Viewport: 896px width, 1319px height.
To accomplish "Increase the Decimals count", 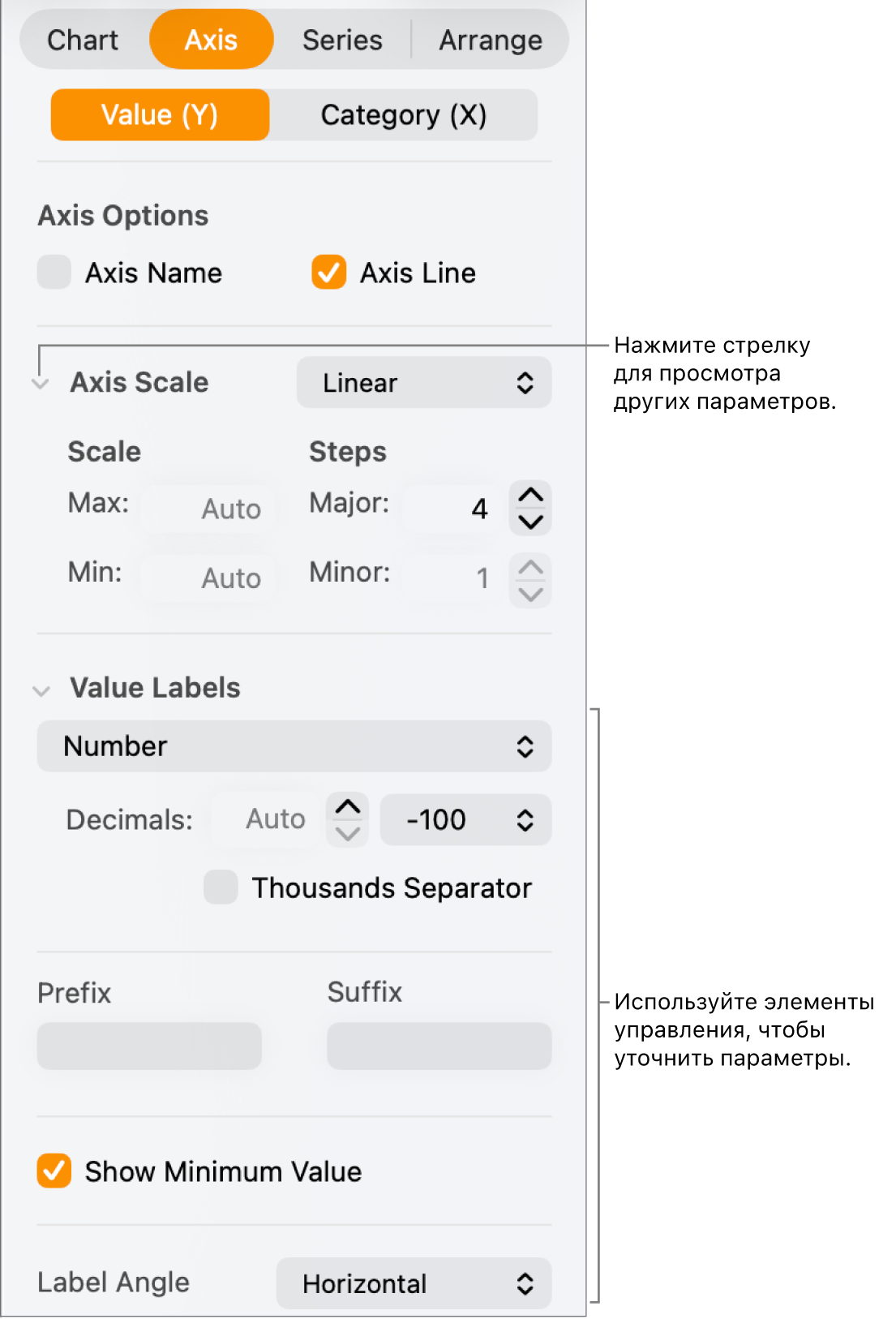I will [x=348, y=807].
